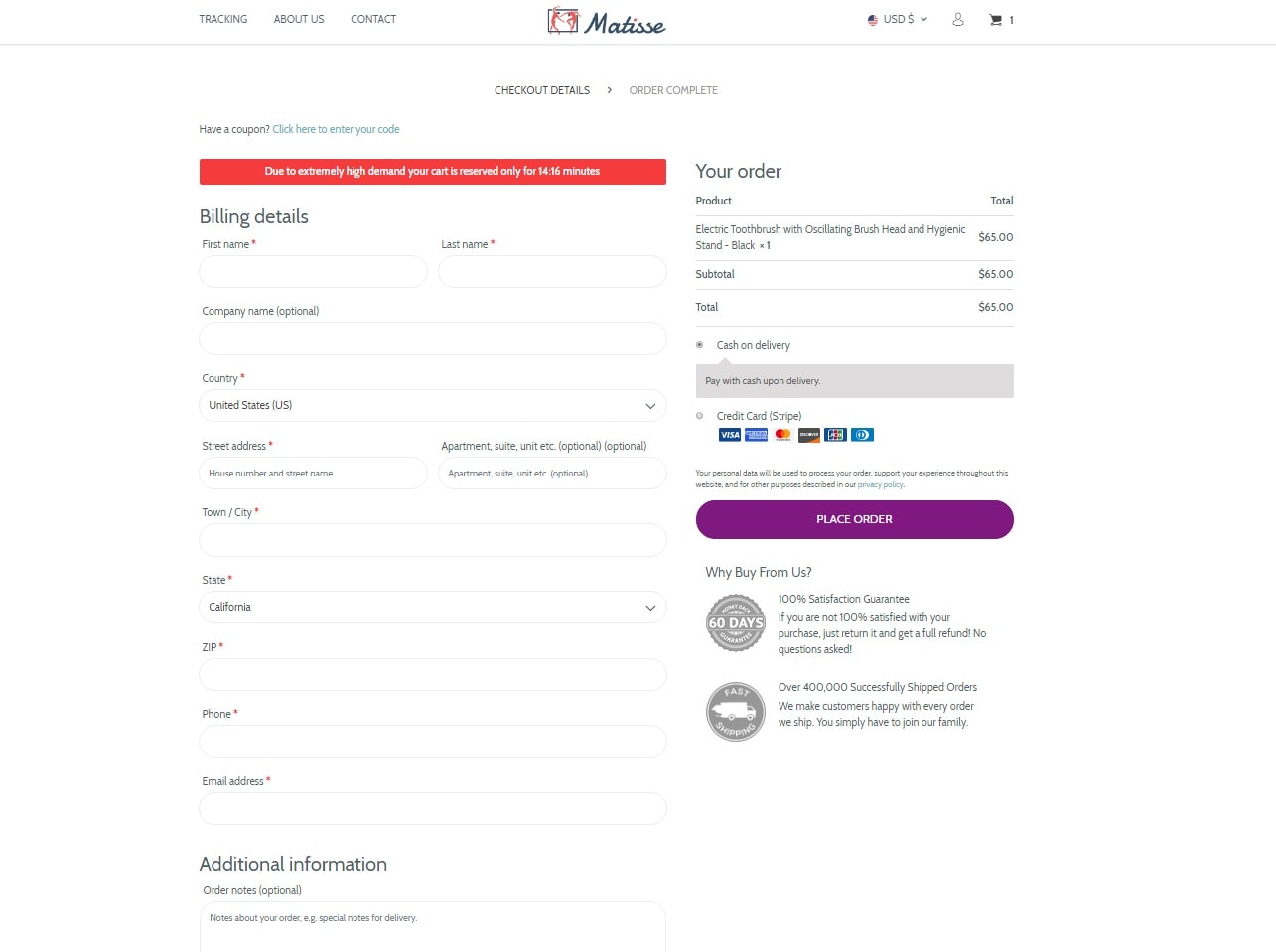
Task: Open the USD $ currency selector
Action: [x=898, y=19]
